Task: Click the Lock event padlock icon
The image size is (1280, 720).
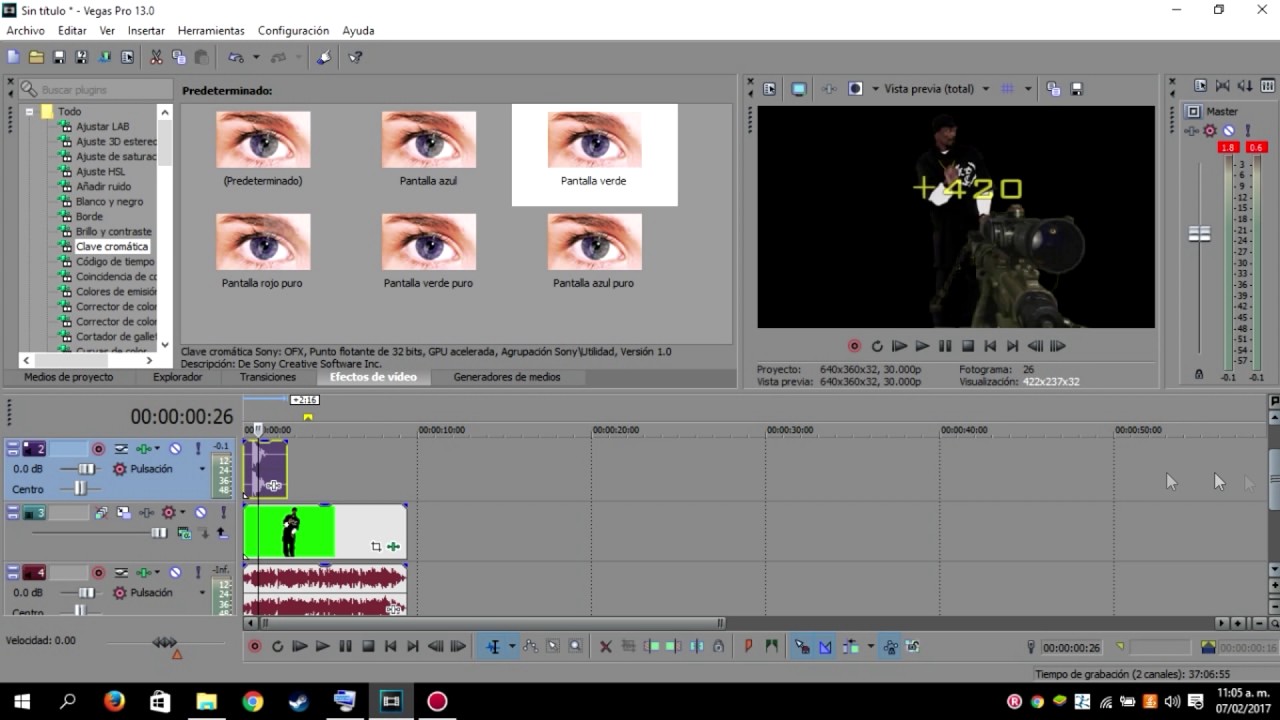Action: (718, 647)
